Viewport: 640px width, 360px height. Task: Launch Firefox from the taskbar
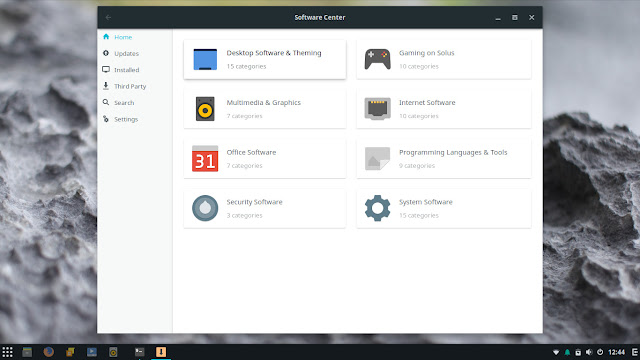(49, 352)
